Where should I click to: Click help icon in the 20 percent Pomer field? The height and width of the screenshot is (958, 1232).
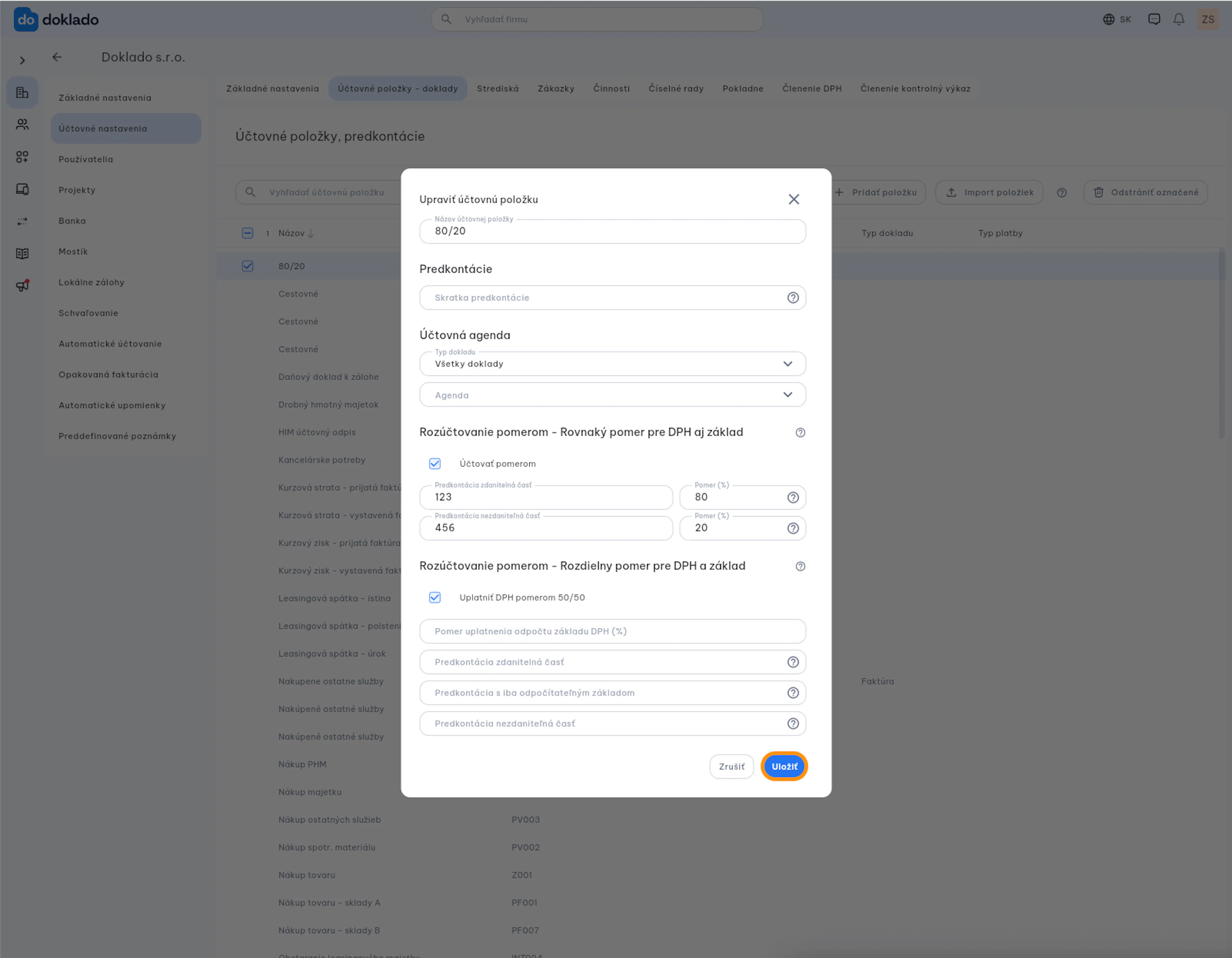[792, 528]
